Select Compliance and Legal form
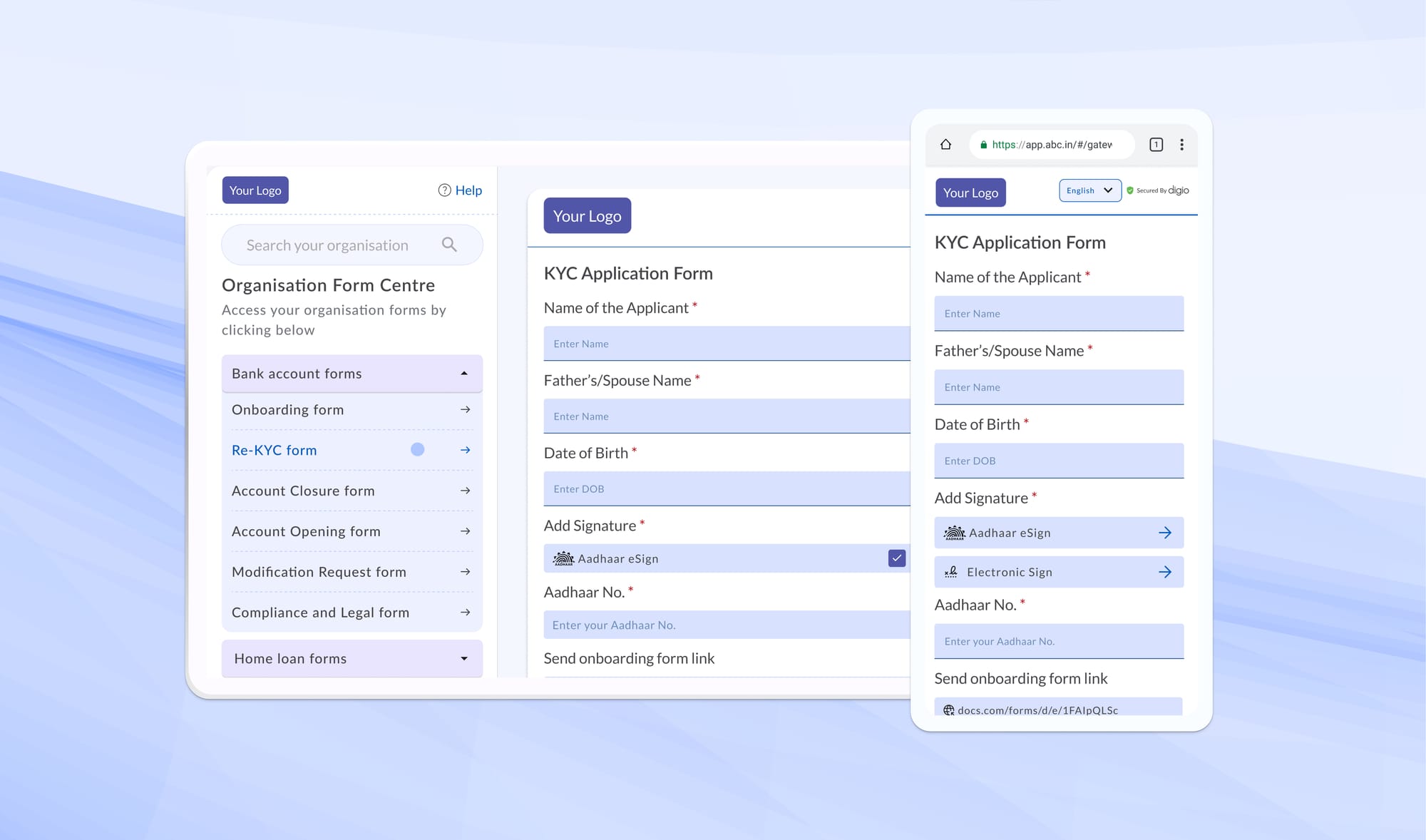Viewport: 1426px width, 840px height. pos(320,613)
